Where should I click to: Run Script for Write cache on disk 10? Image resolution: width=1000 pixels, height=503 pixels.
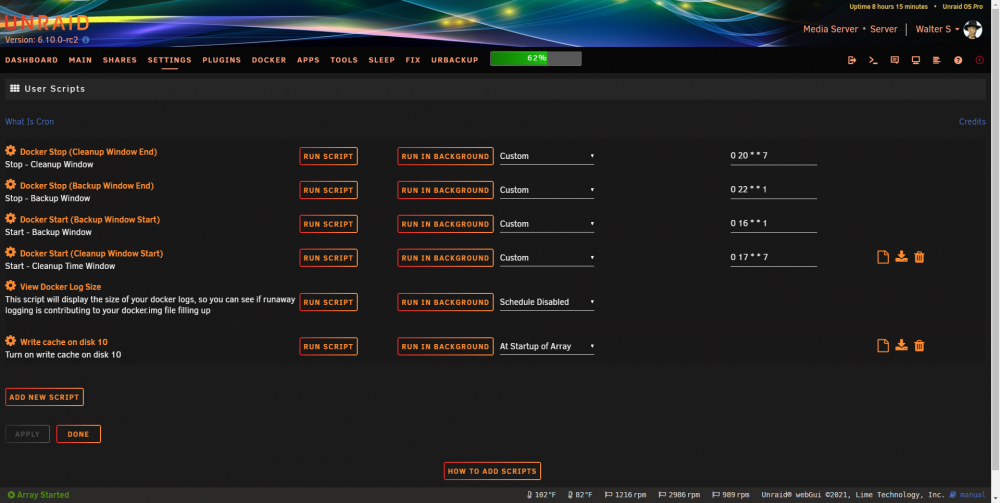point(328,346)
